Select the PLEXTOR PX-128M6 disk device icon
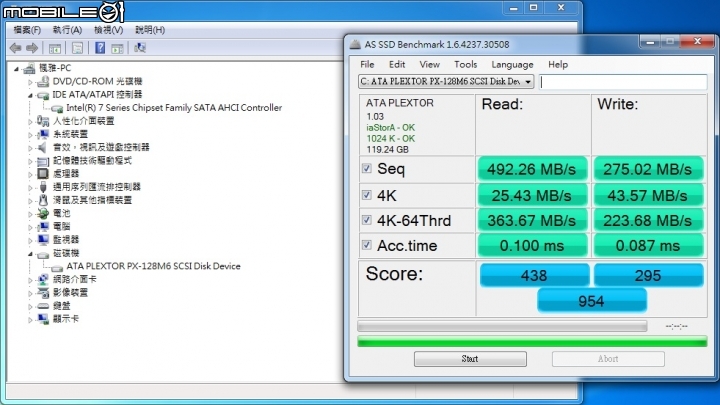 pos(57,267)
